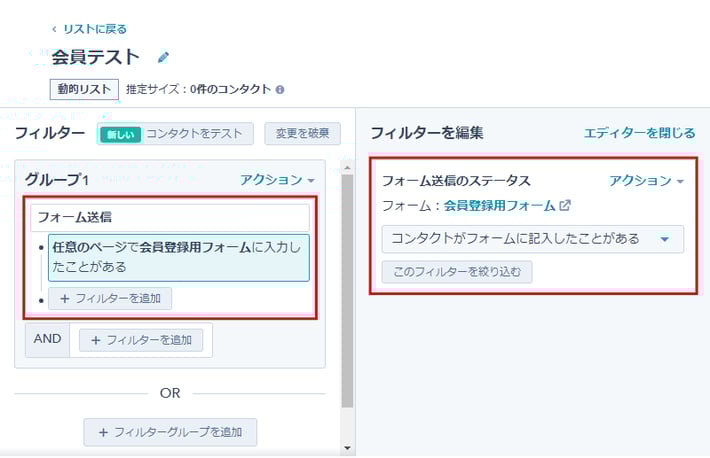
Task: Click このフィルターを絞り込む button
Action: (456, 272)
